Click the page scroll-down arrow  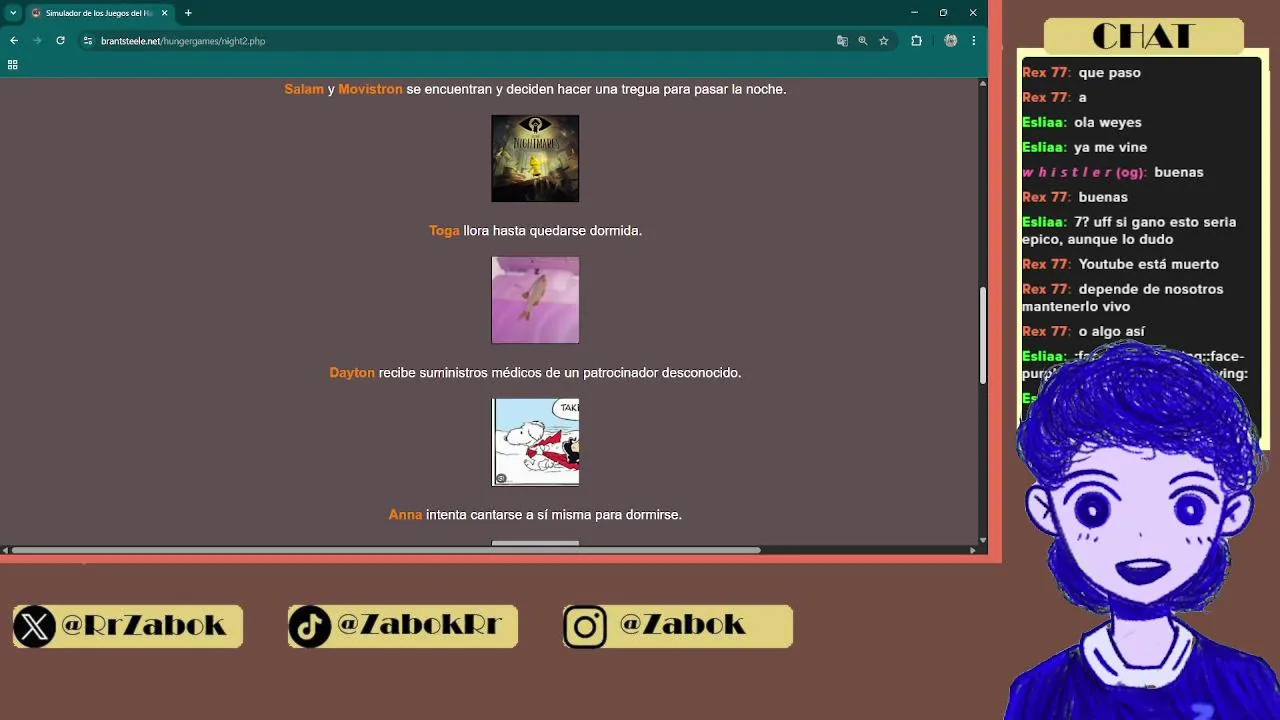982,540
